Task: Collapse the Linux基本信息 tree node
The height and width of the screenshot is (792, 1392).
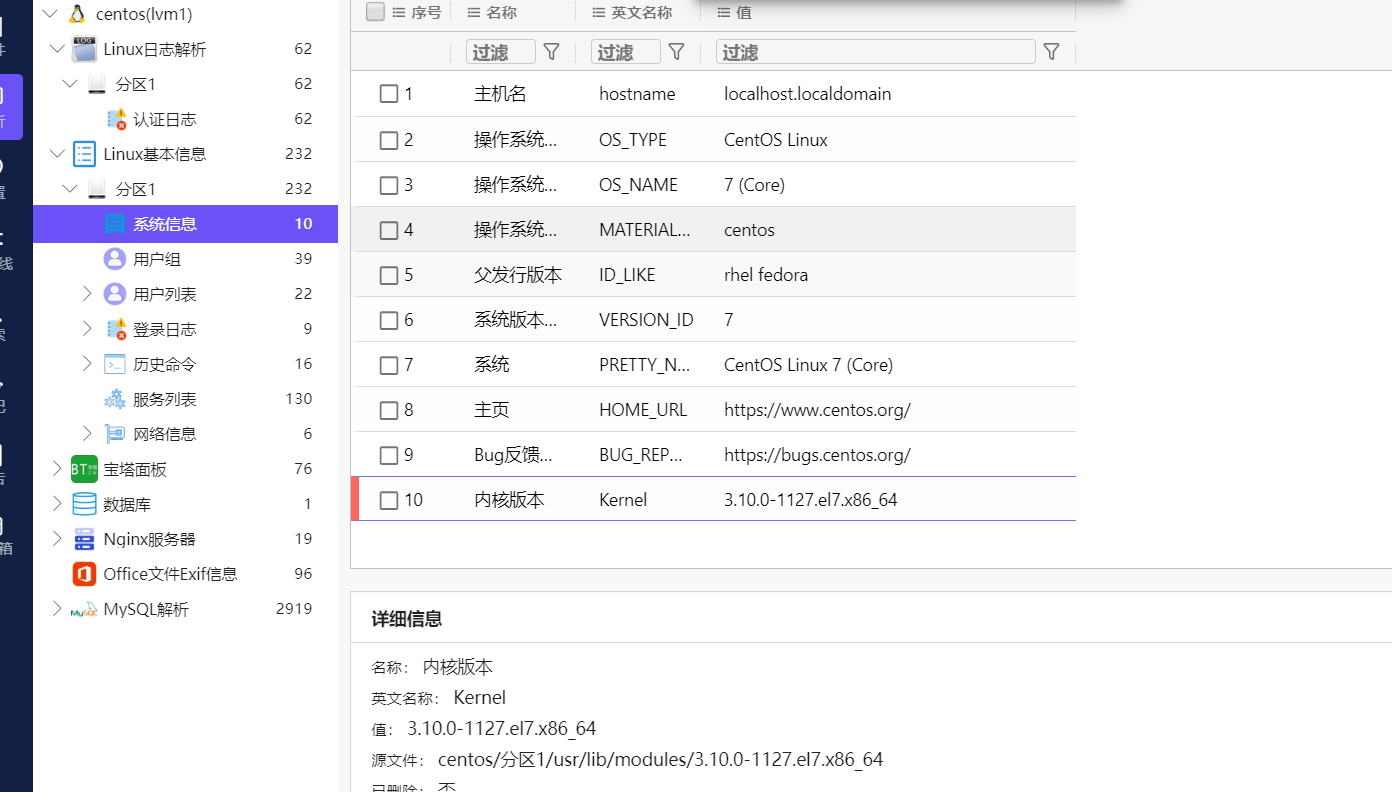Action: pyautogui.click(x=56, y=154)
